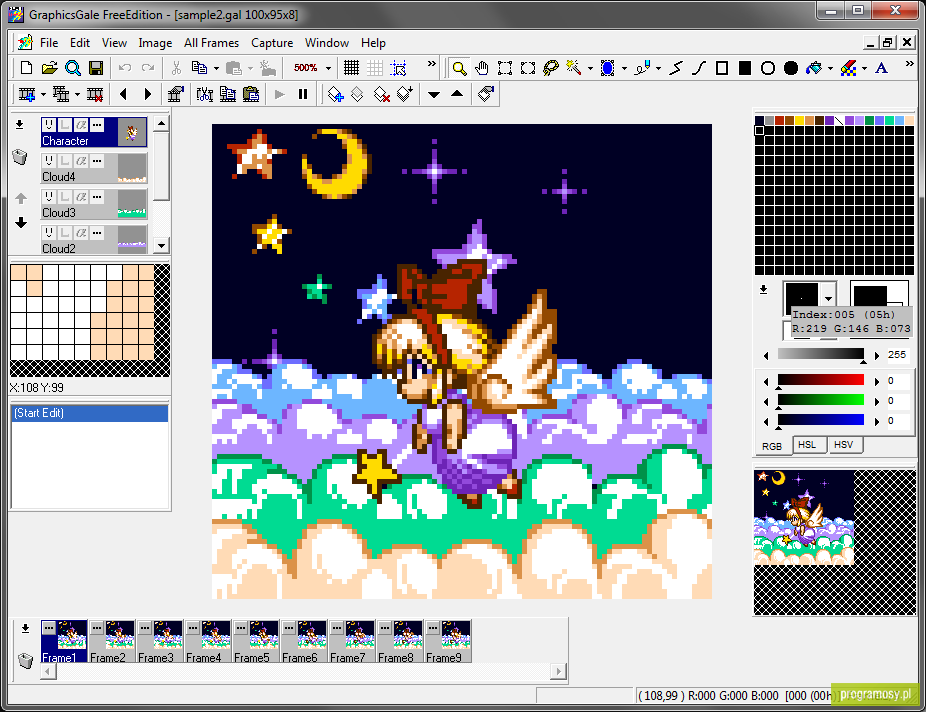Open the Capture menu
Viewport: 926px width, 712px height.
(272, 43)
